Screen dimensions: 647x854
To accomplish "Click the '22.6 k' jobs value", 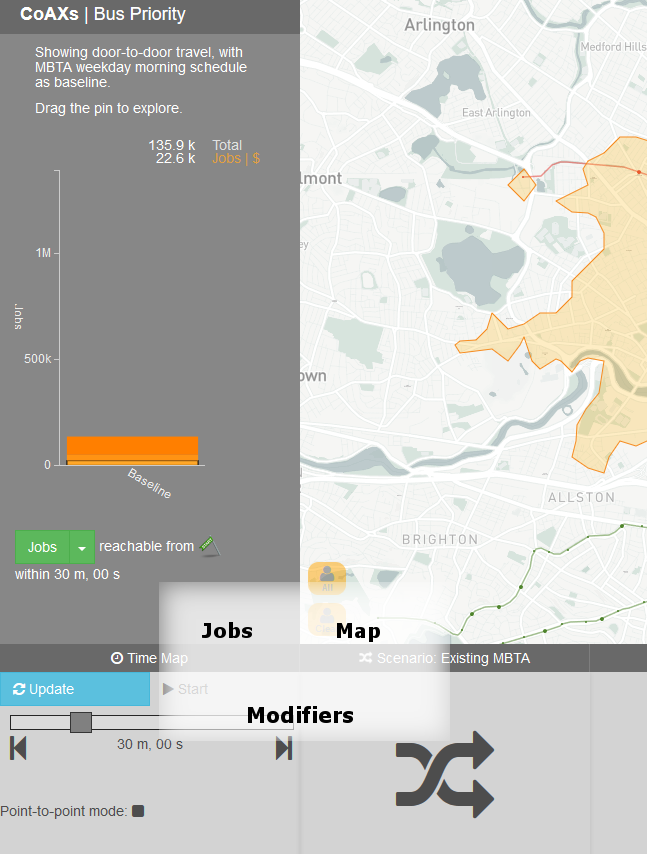I will coord(175,158).
